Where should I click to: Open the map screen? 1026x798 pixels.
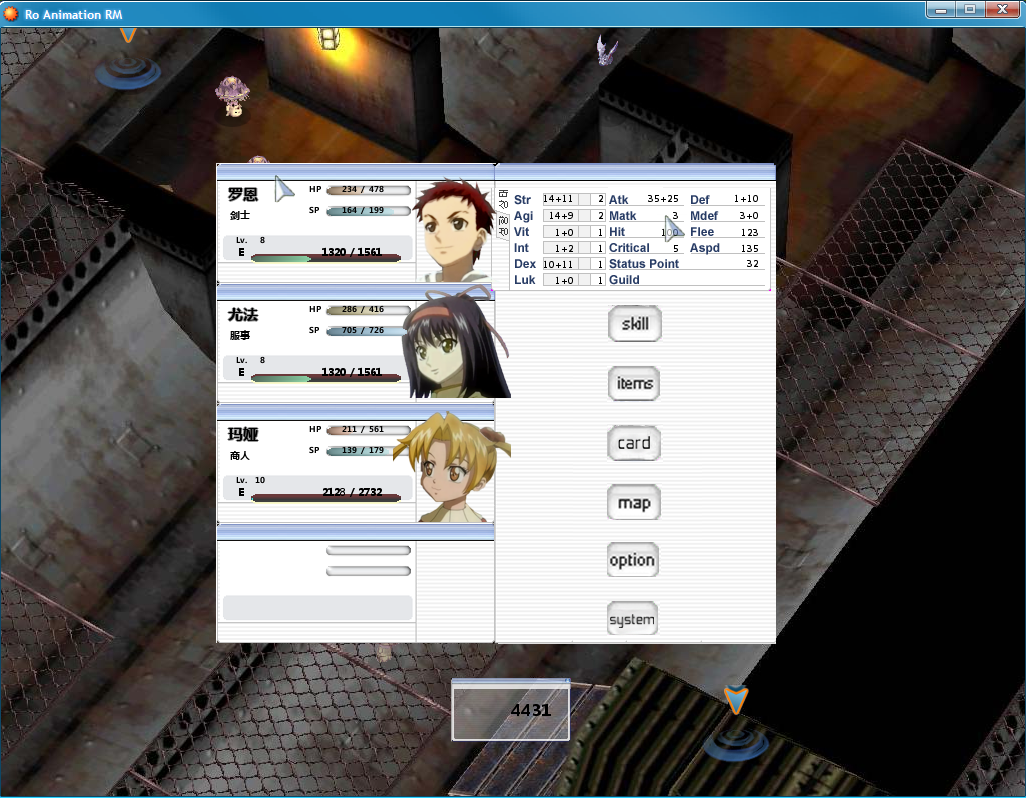tap(633, 502)
